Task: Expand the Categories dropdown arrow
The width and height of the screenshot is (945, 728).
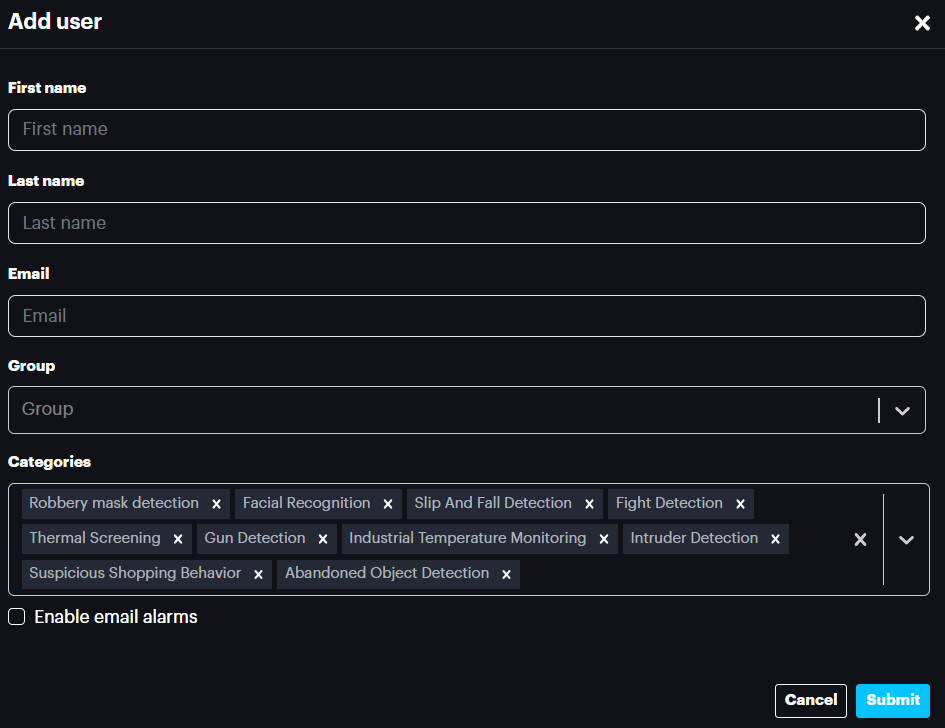Action: [906, 539]
